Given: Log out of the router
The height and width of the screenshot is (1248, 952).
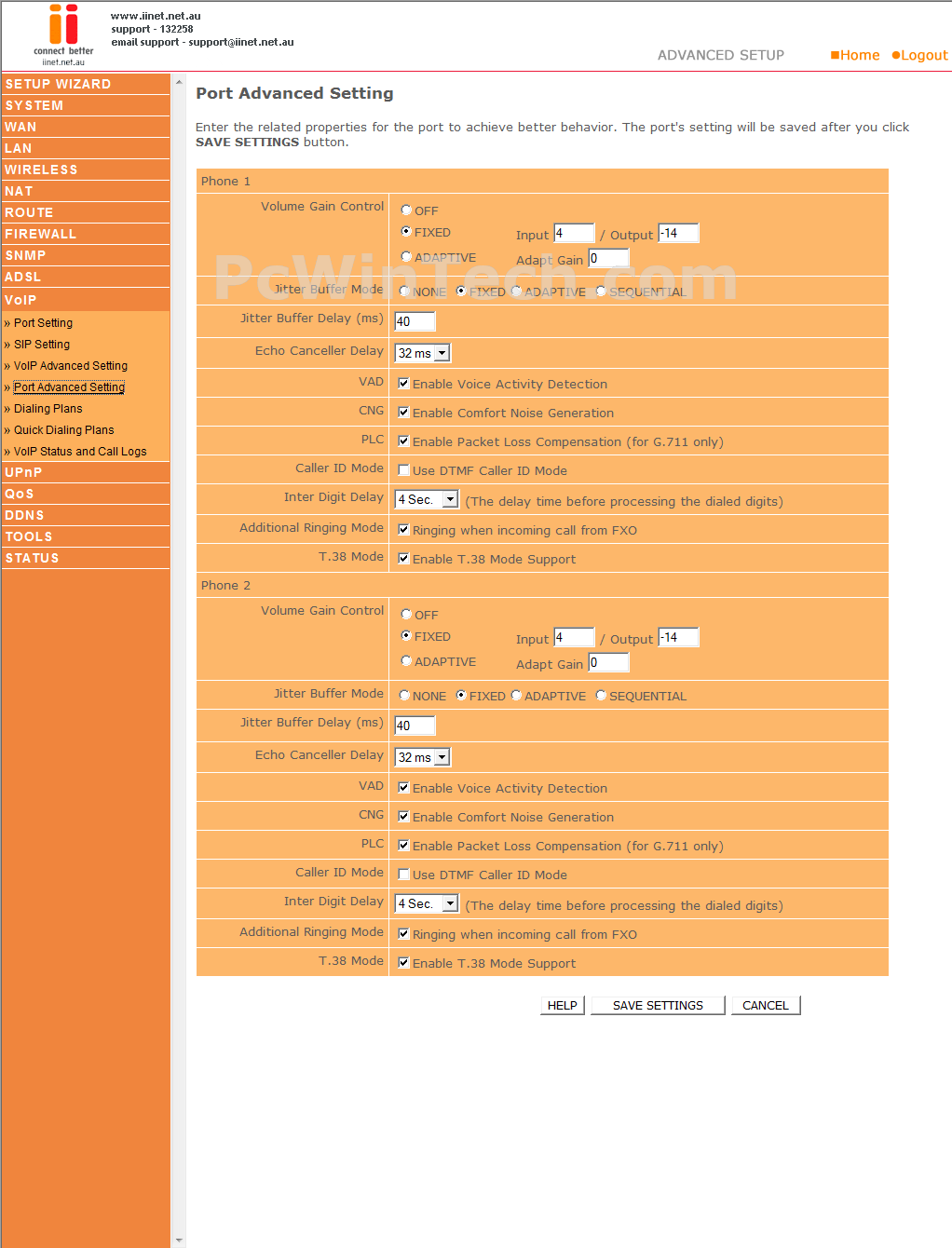Looking at the screenshot, I should (x=920, y=55).
